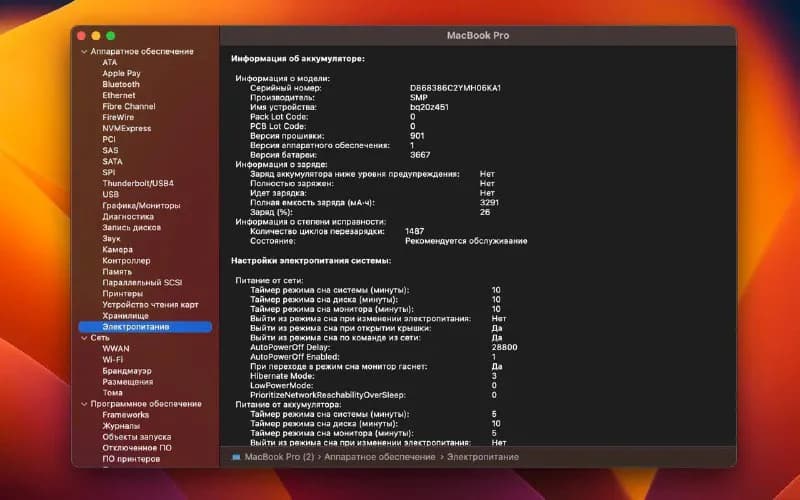The image size is (800, 500).
Task: Select Тома in the sidebar
Action: (x=112, y=393)
